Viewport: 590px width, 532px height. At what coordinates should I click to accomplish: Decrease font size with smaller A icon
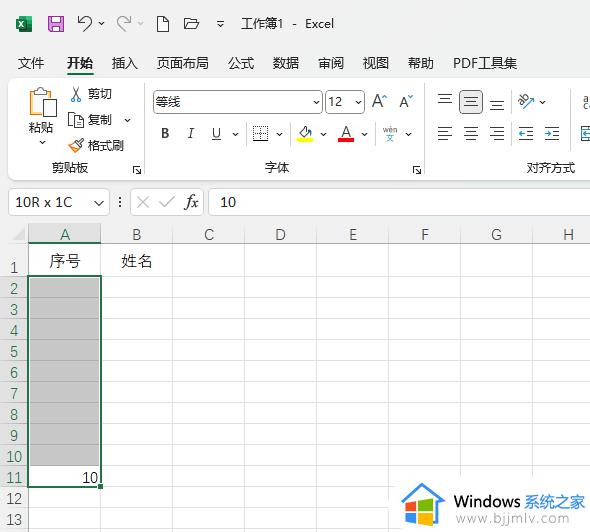(406, 102)
